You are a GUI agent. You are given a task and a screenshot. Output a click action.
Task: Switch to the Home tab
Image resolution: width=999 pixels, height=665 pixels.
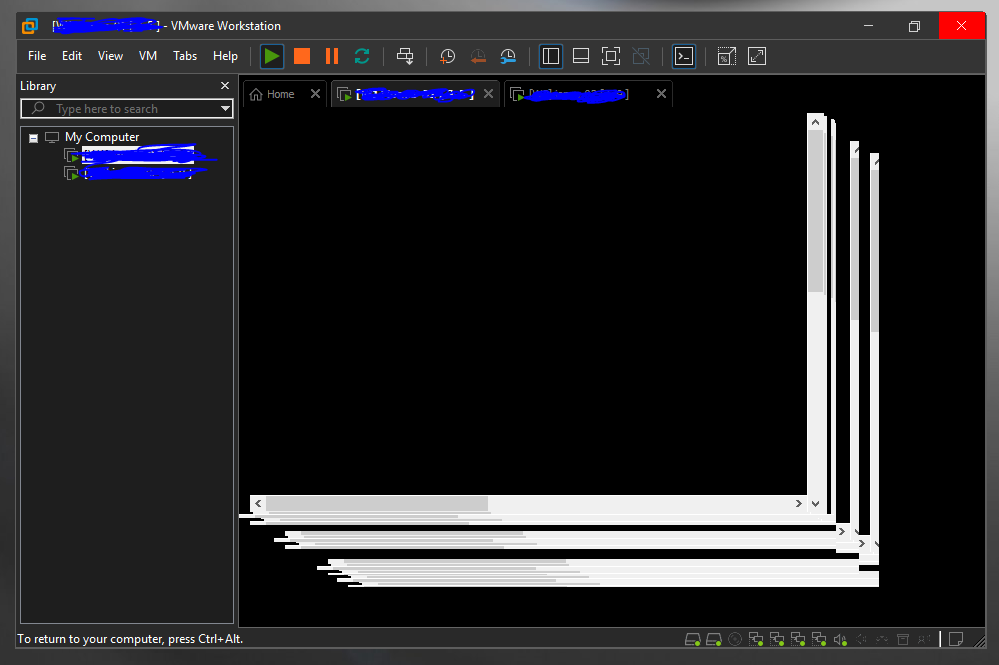tap(272, 94)
